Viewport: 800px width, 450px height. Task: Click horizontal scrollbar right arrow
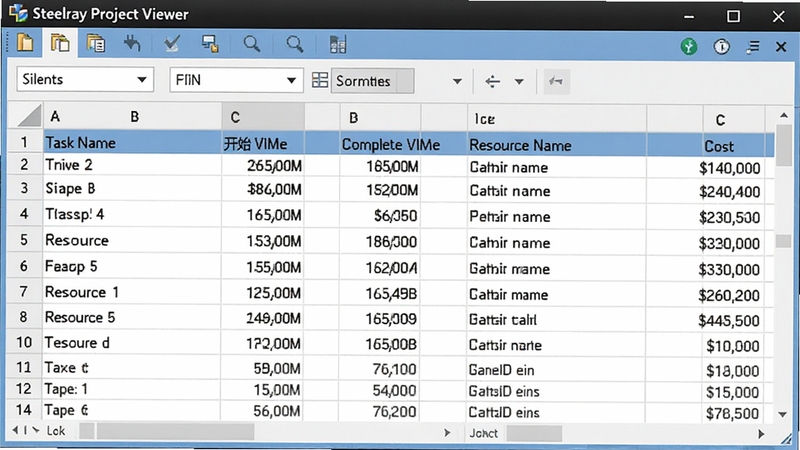(447, 433)
